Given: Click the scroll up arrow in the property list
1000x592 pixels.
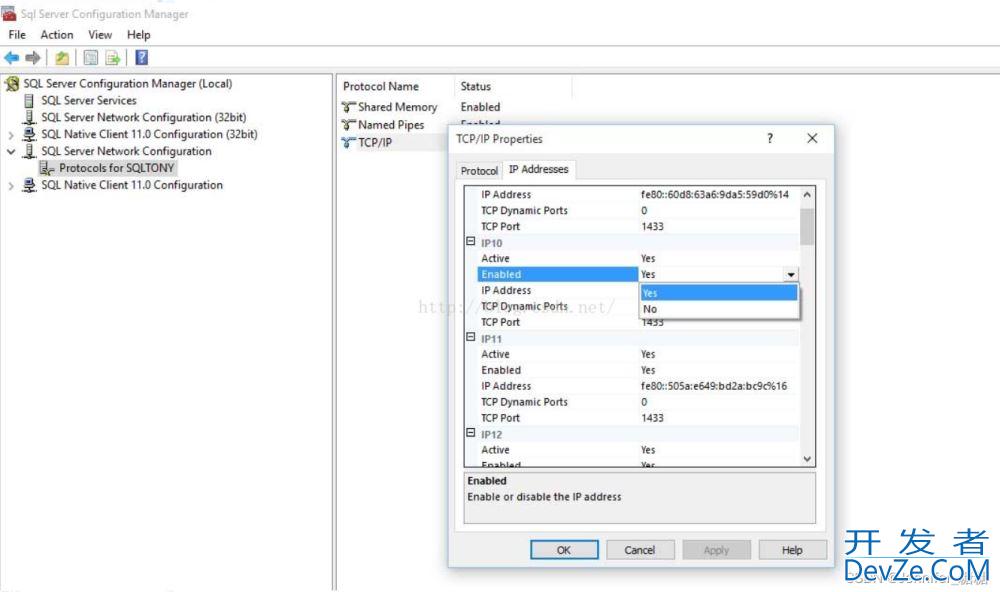Looking at the screenshot, I should tap(807, 195).
